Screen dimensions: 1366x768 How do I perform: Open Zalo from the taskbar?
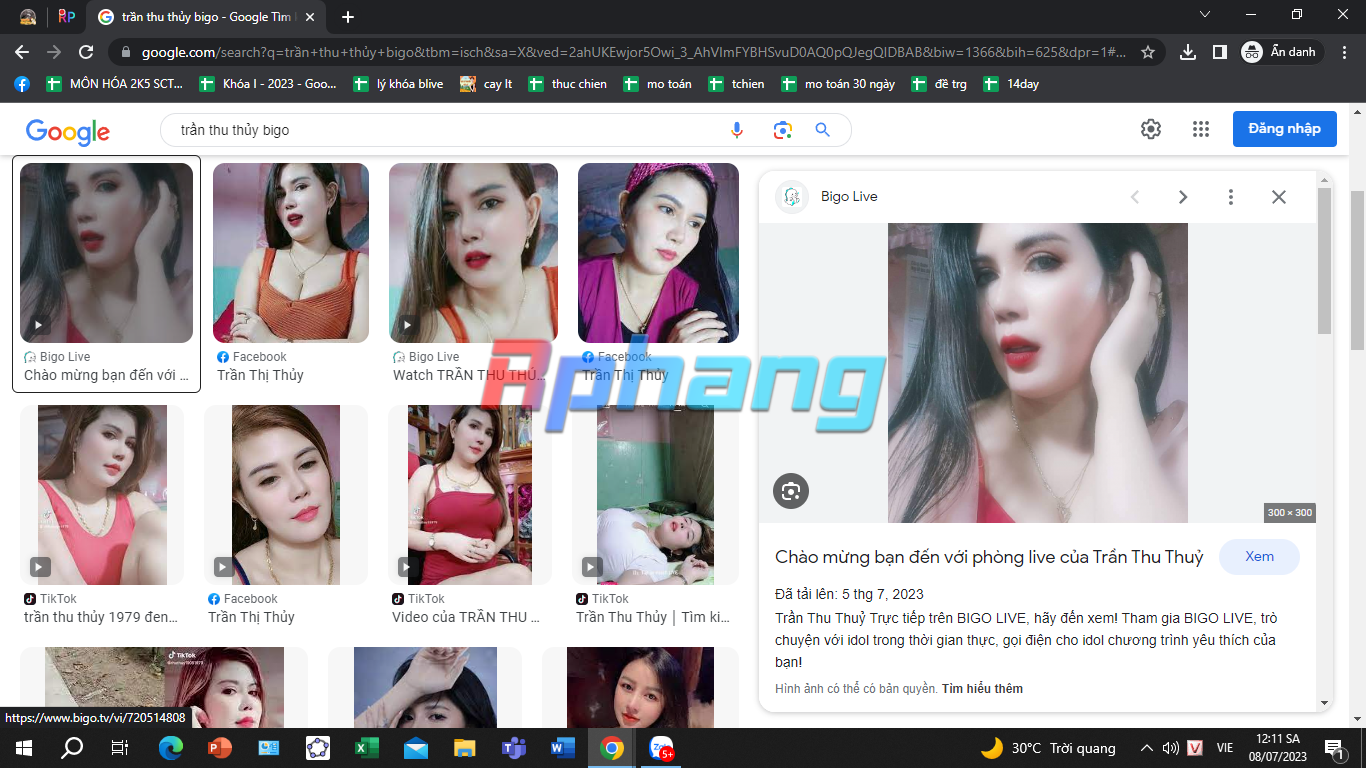662,748
